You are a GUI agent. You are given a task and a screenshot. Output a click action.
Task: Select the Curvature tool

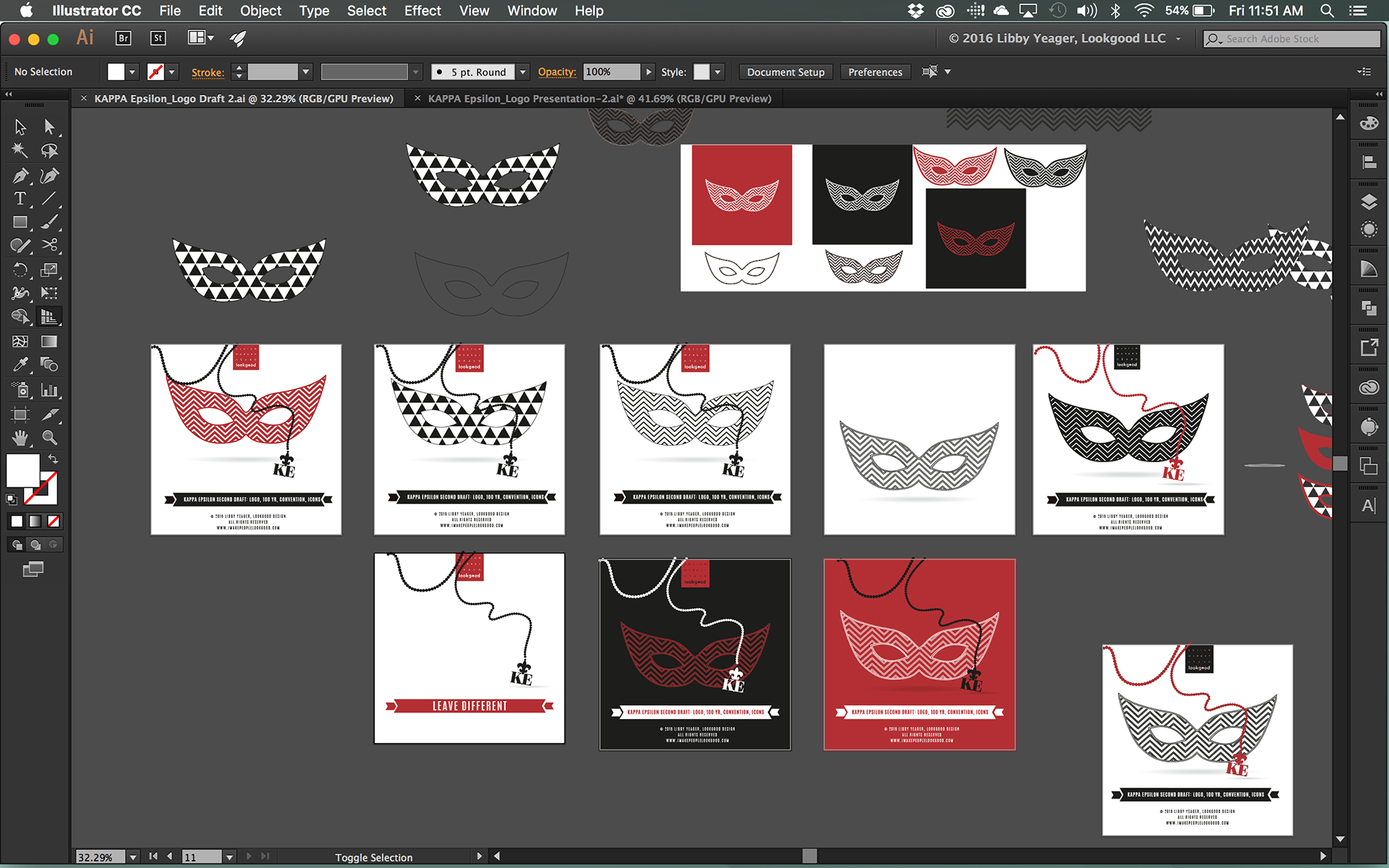click(49, 175)
